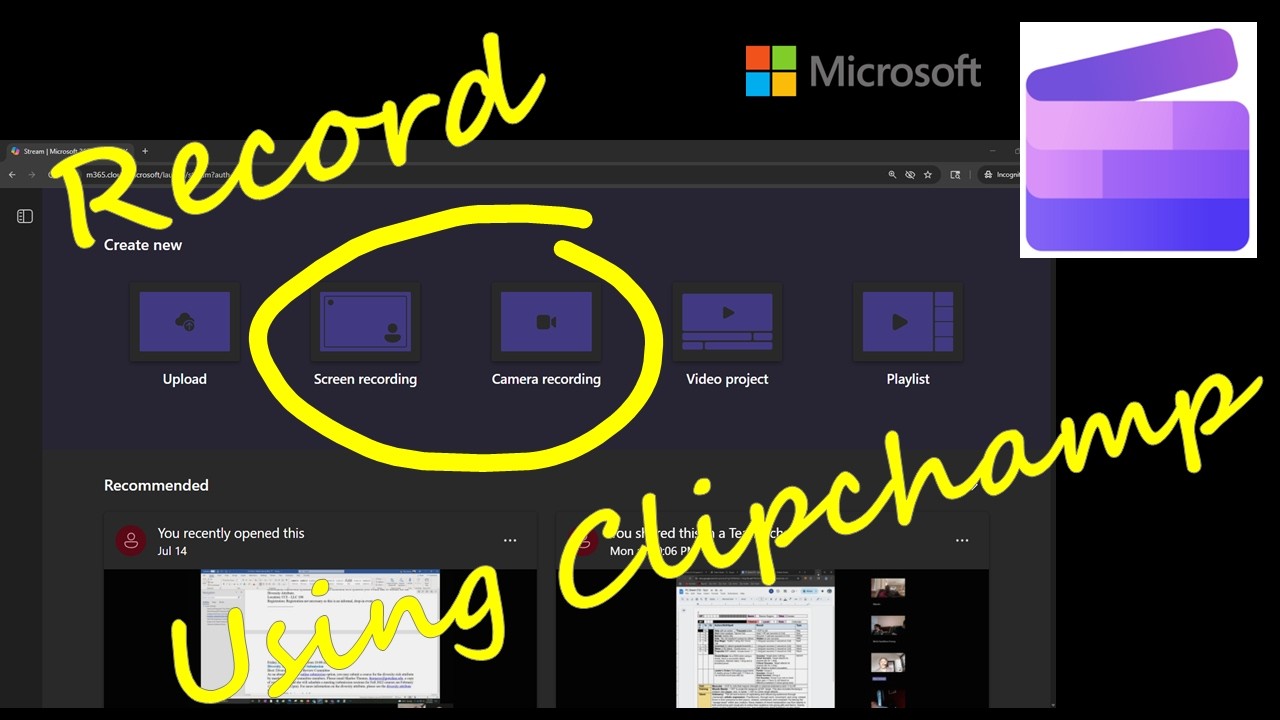Open the Playlist tile icon

pos(908,322)
